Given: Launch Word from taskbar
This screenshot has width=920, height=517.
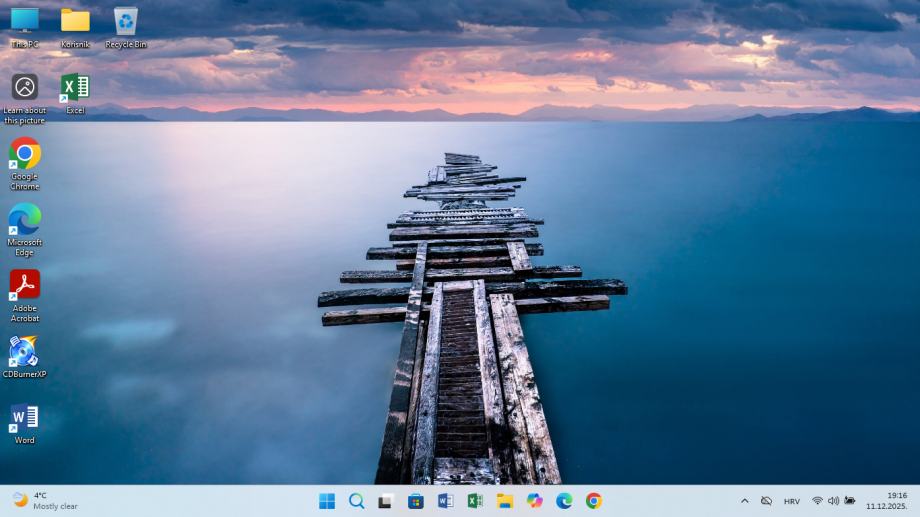Looking at the screenshot, I should (445, 501).
